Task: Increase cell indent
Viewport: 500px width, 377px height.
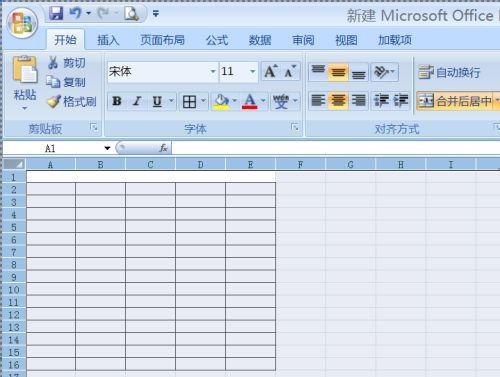Action: point(400,101)
